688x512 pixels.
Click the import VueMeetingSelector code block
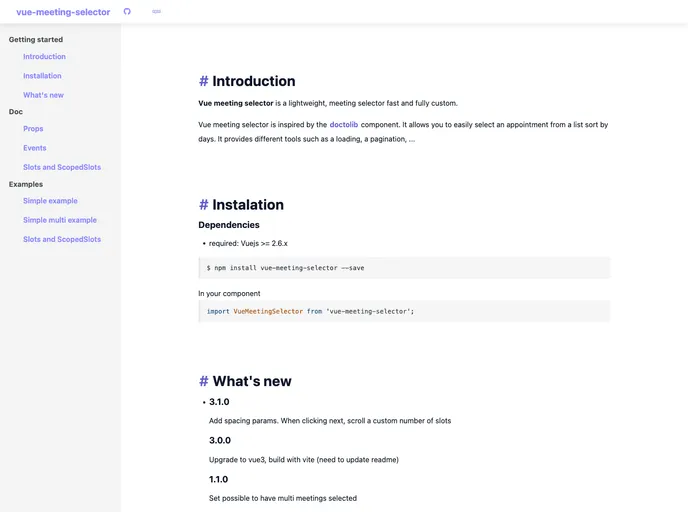pos(404,311)
